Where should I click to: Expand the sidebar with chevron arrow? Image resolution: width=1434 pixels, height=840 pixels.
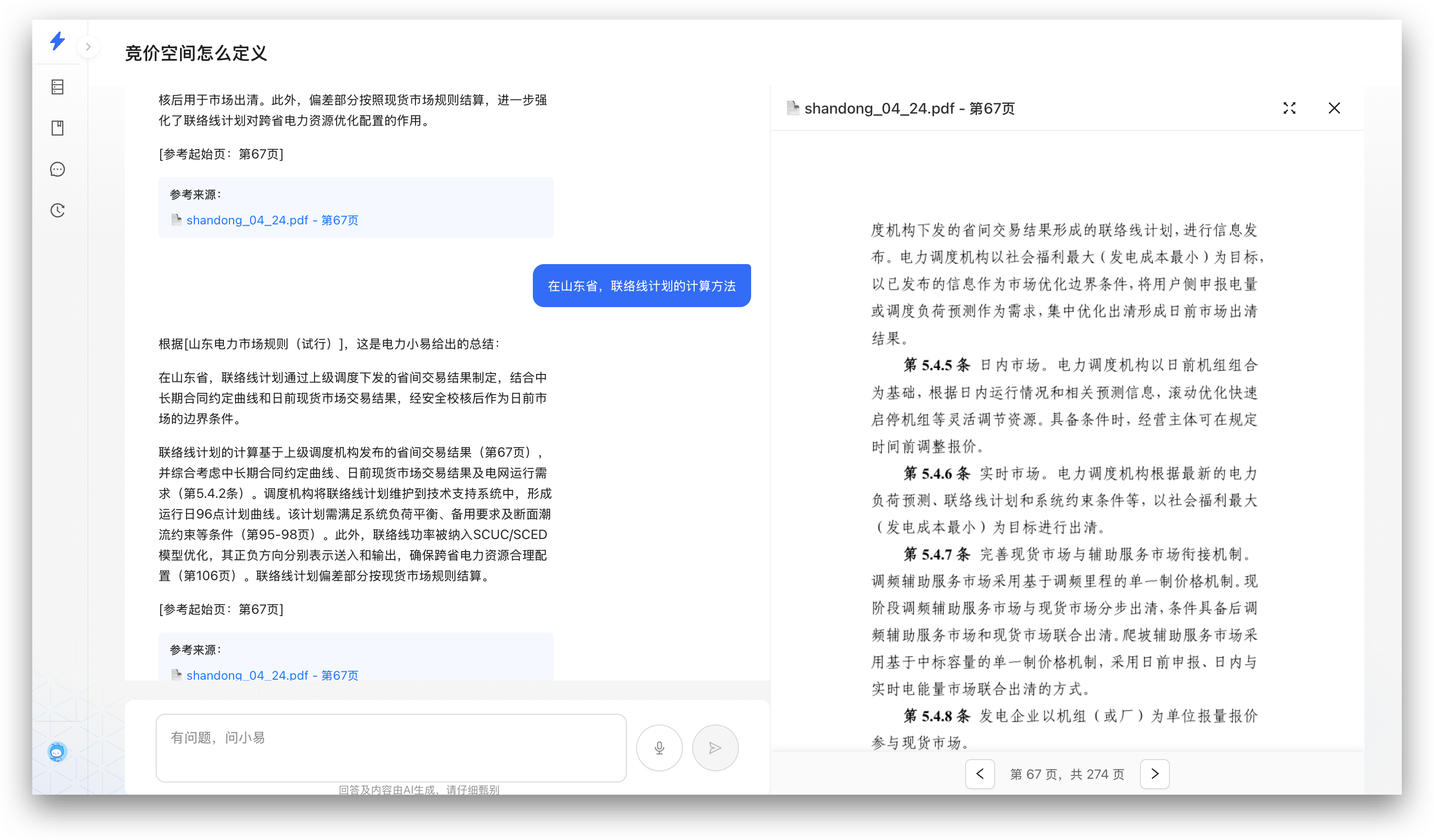tap(88, 47)
